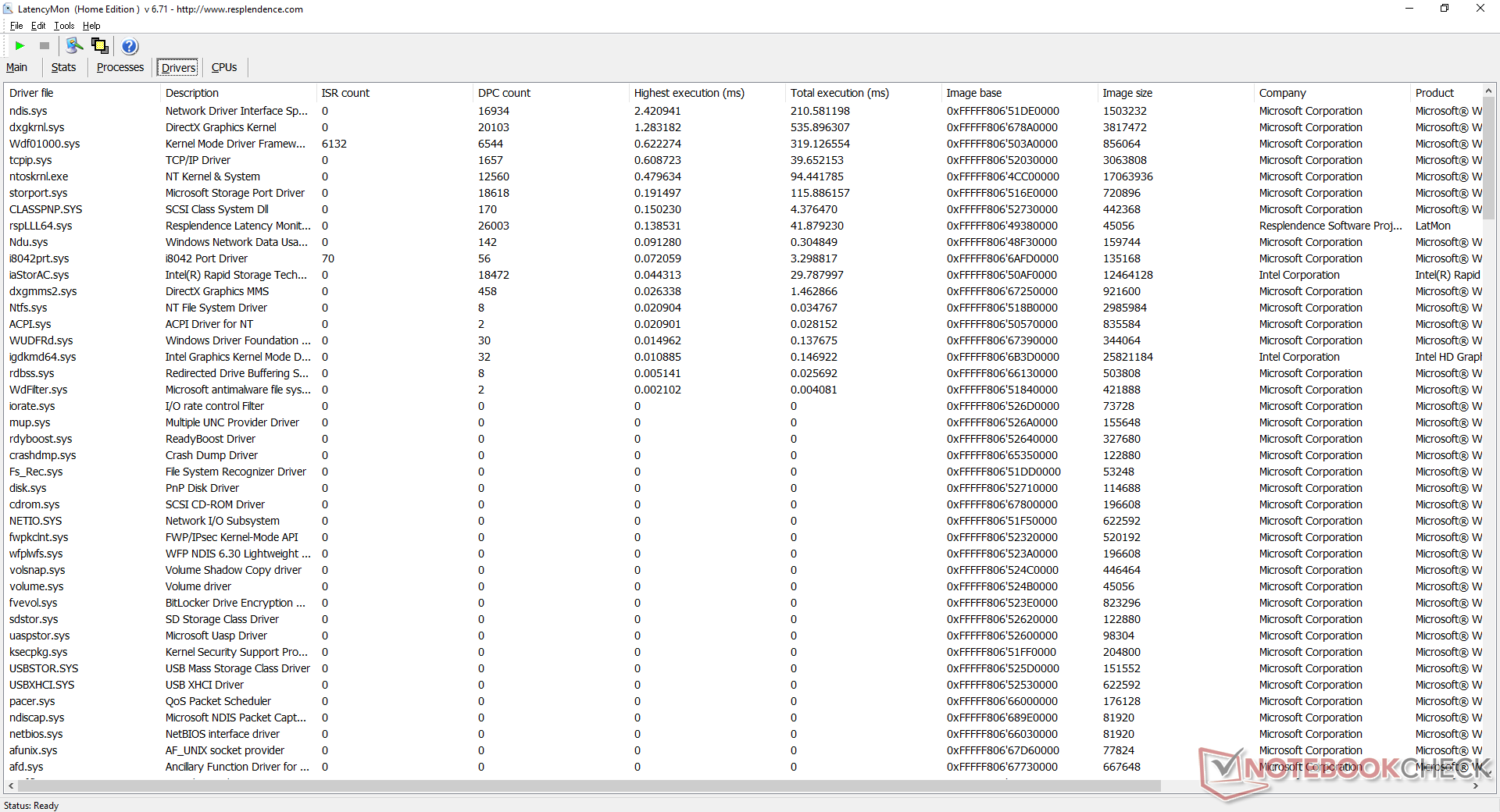
Task: Select the rspLLL64.sys driver row
Action: 743,226
